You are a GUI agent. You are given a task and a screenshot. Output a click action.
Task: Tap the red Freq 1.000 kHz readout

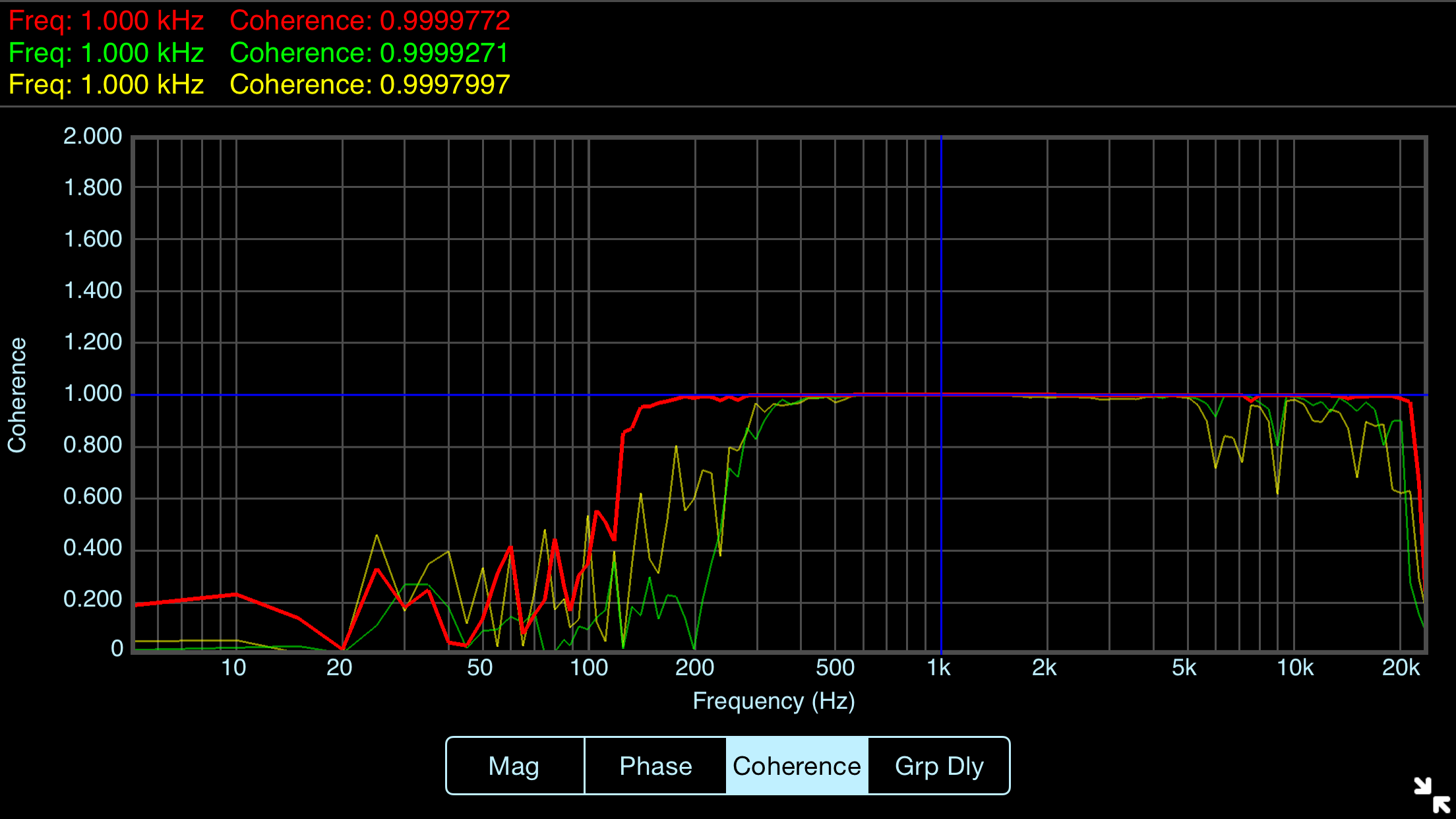click(x=106, y=21)
